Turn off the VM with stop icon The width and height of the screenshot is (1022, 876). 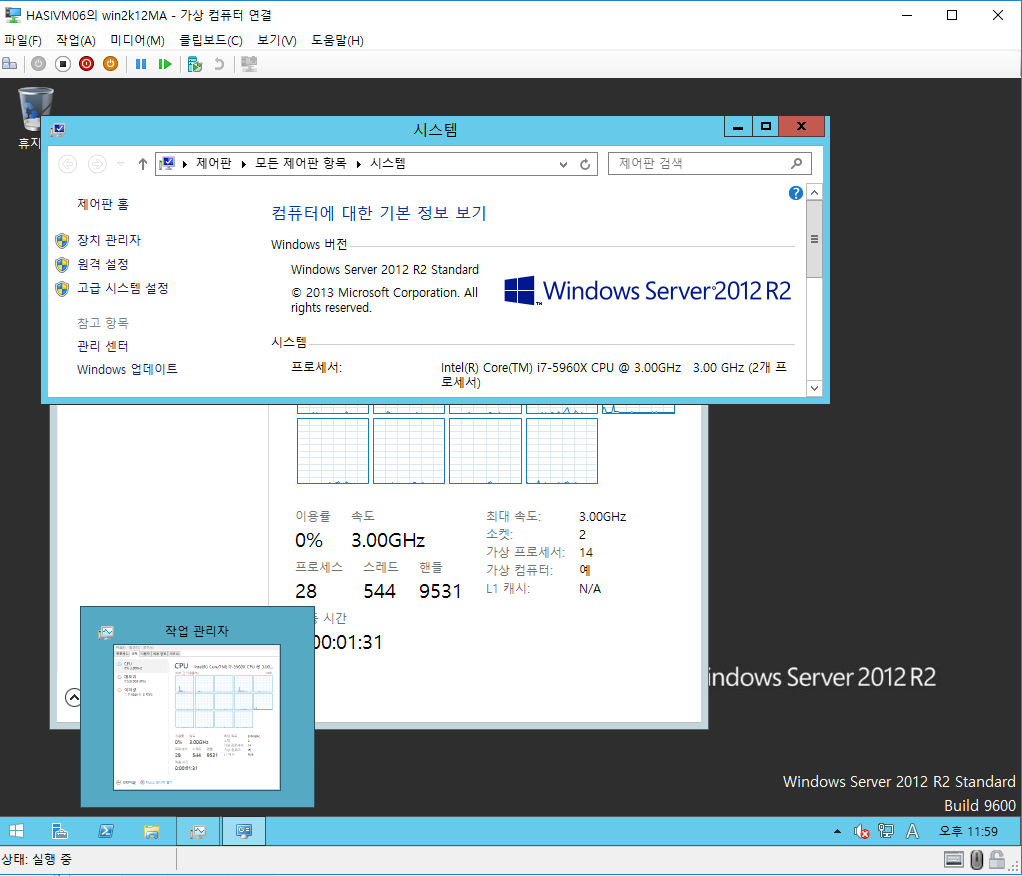[x=63, y=64]
